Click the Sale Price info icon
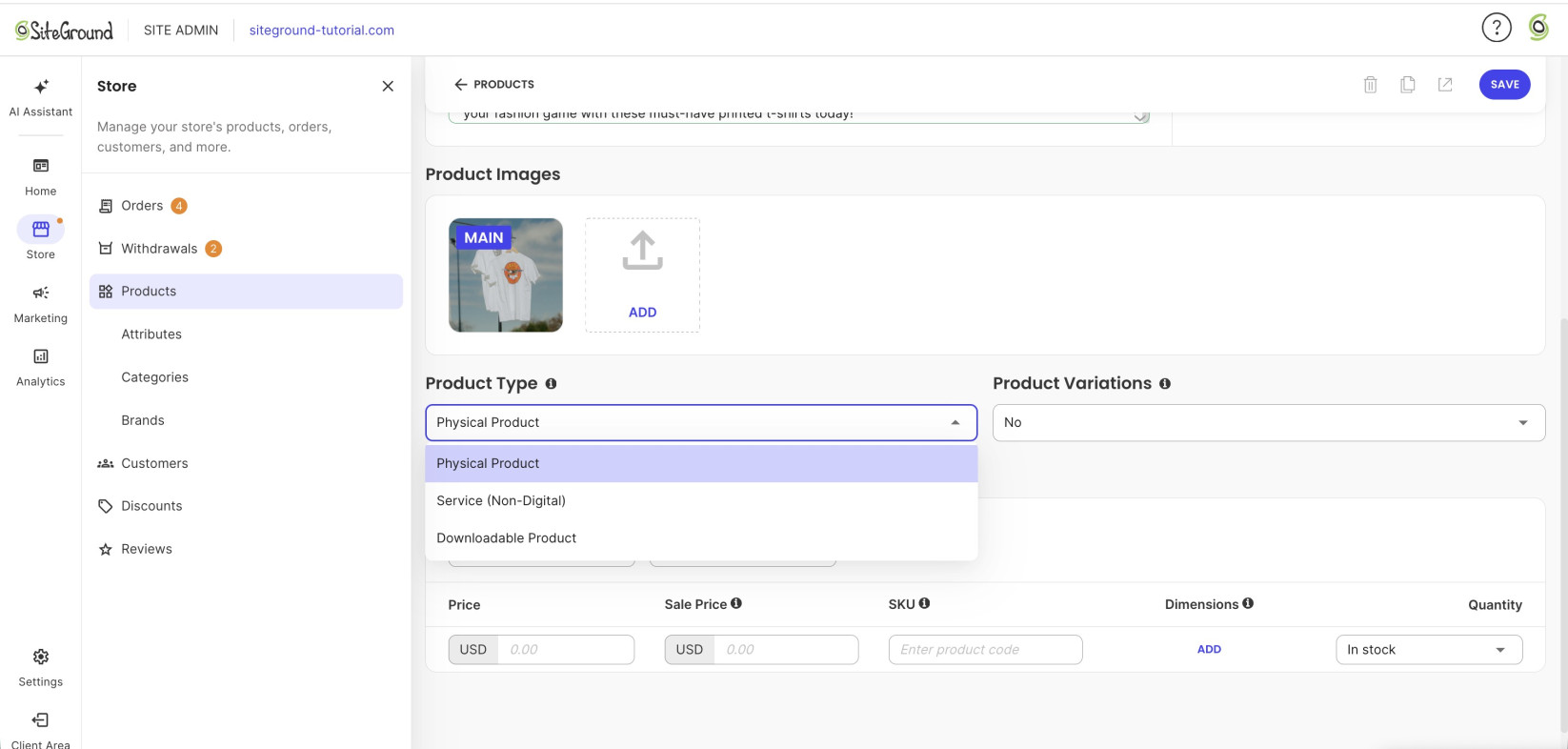 [x=736, y=603]
